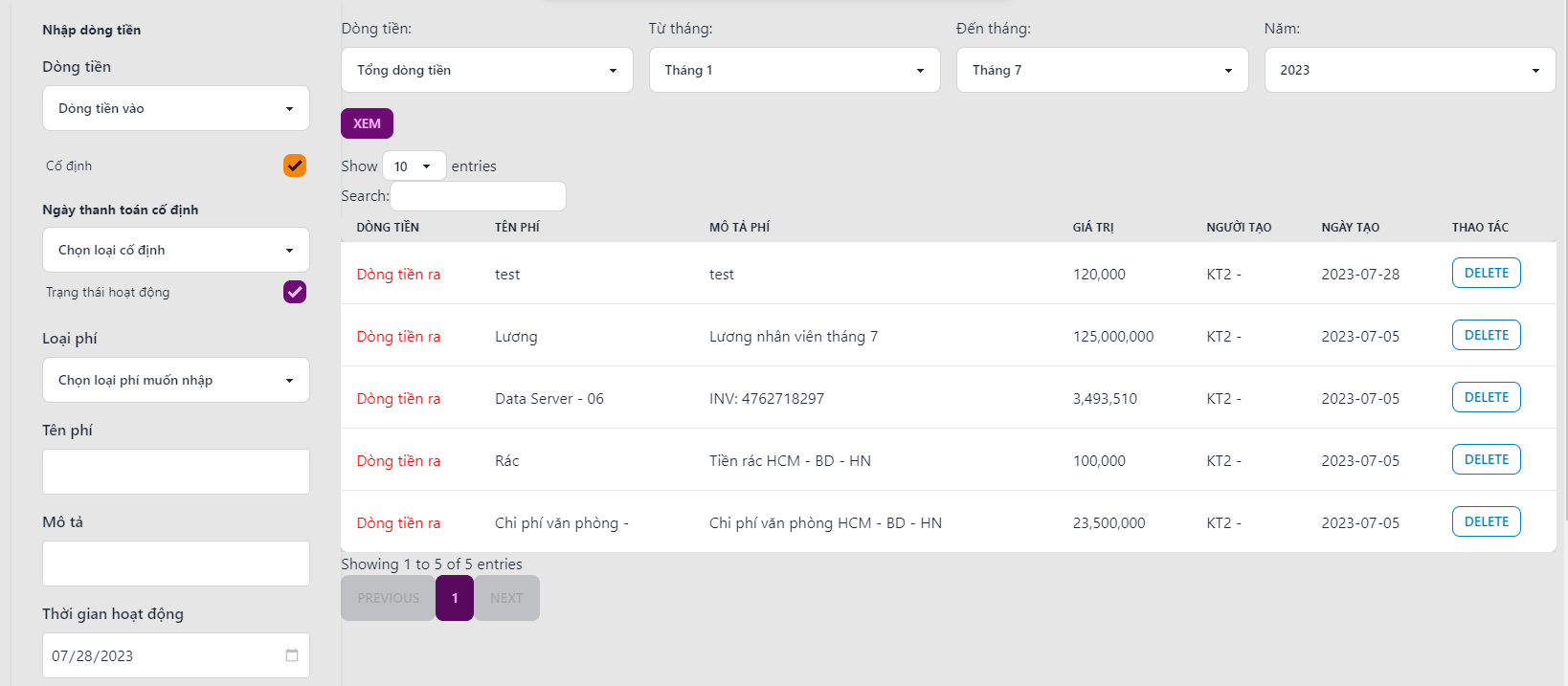Open the Năm 2023 dropdown
This screenshot has height=686, width=1568.
pyautogui.click(x=1410, y=70)
